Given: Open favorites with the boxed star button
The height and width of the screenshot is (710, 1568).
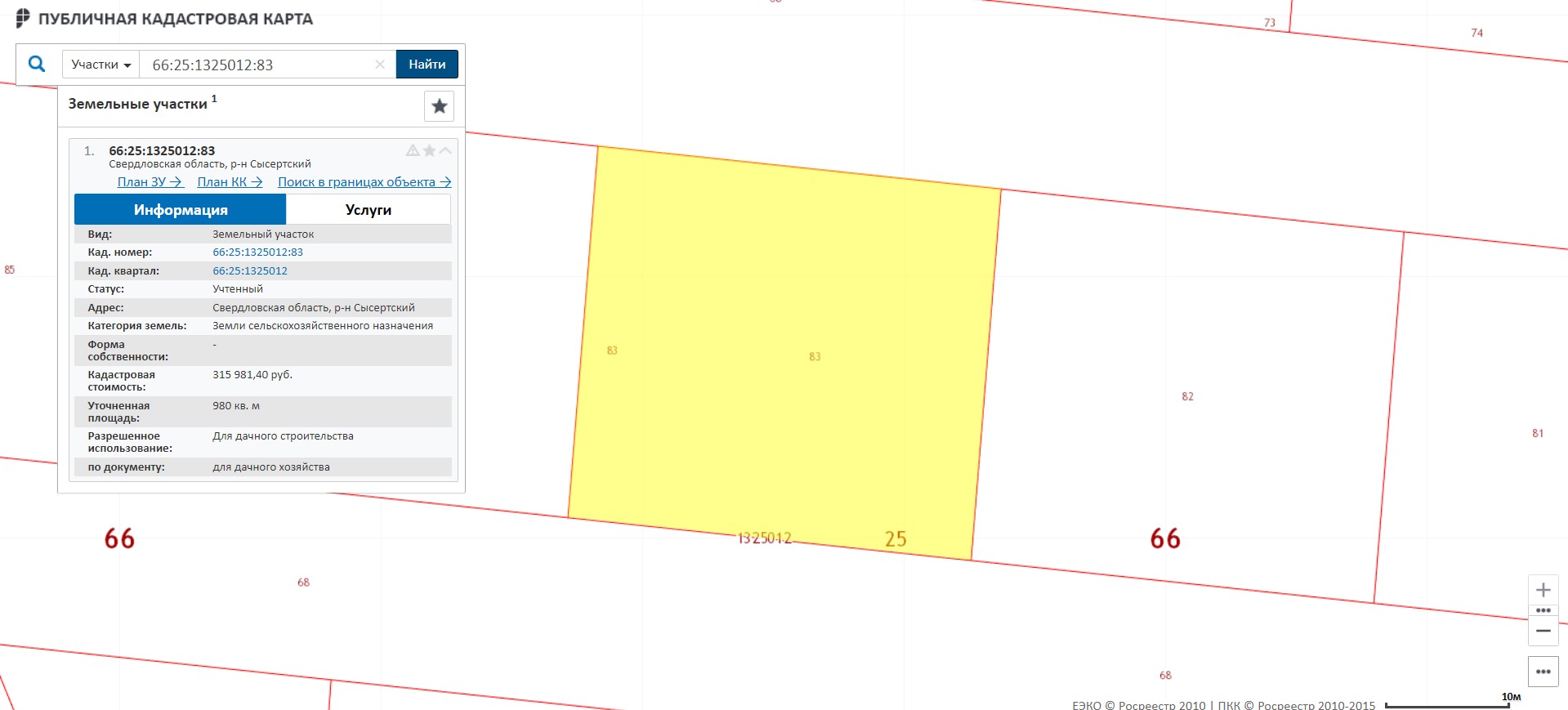Looking at the screenshot, I should coord(439,106).
